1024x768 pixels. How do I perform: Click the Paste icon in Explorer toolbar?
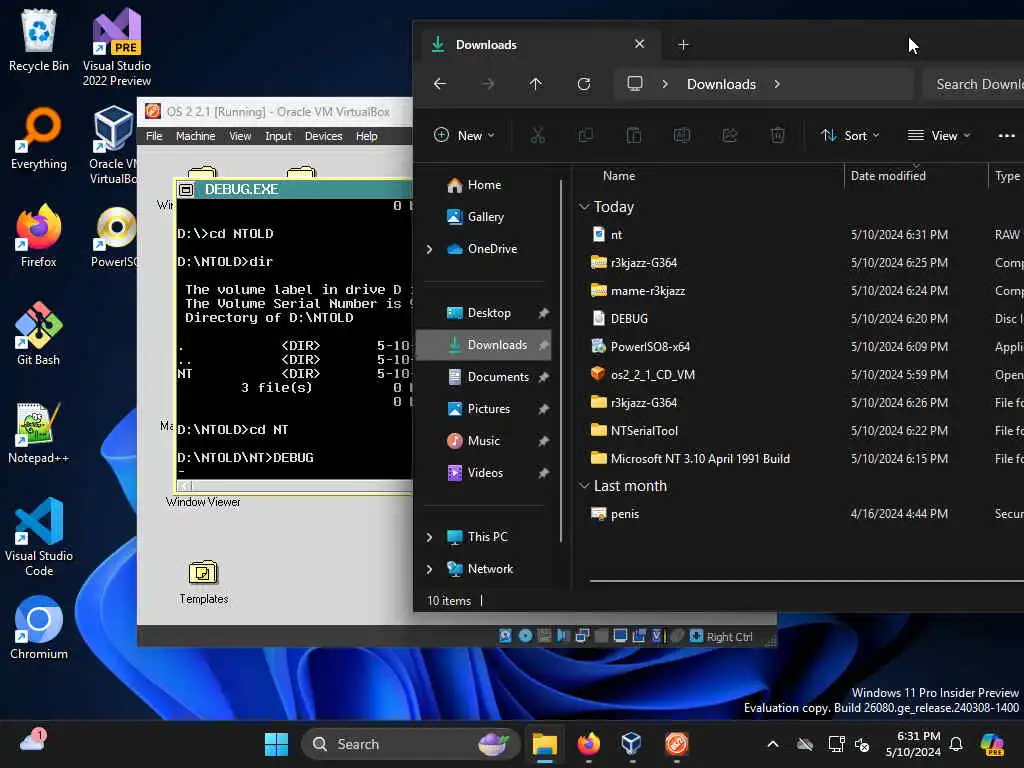[633, 135]
